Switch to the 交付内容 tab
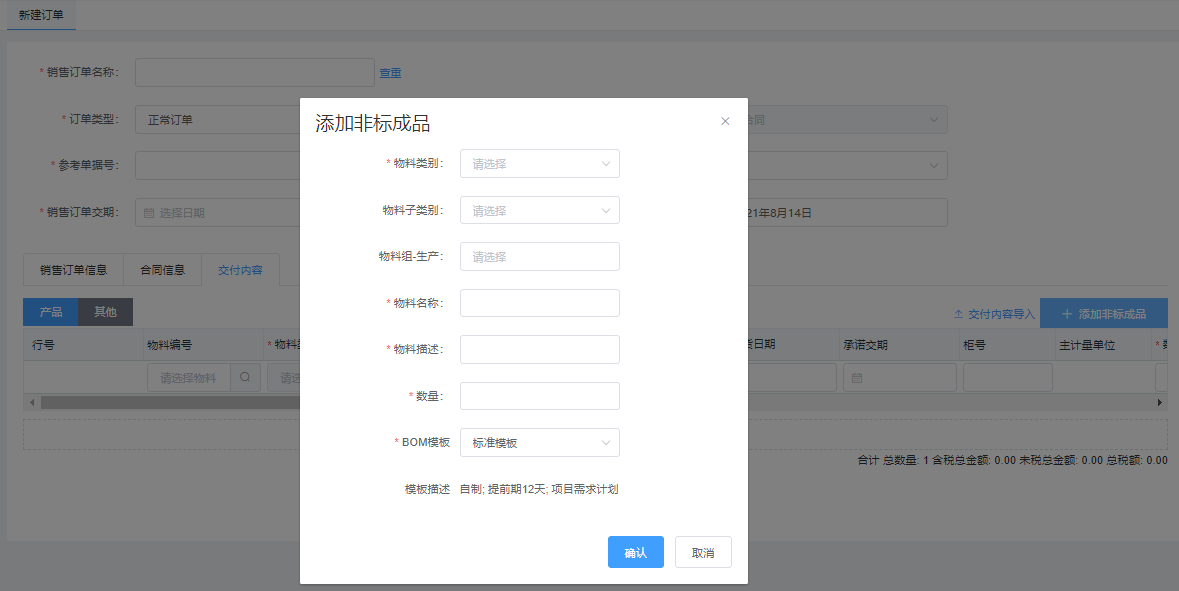Screen dimensions: 1179x591 [240, 270]
